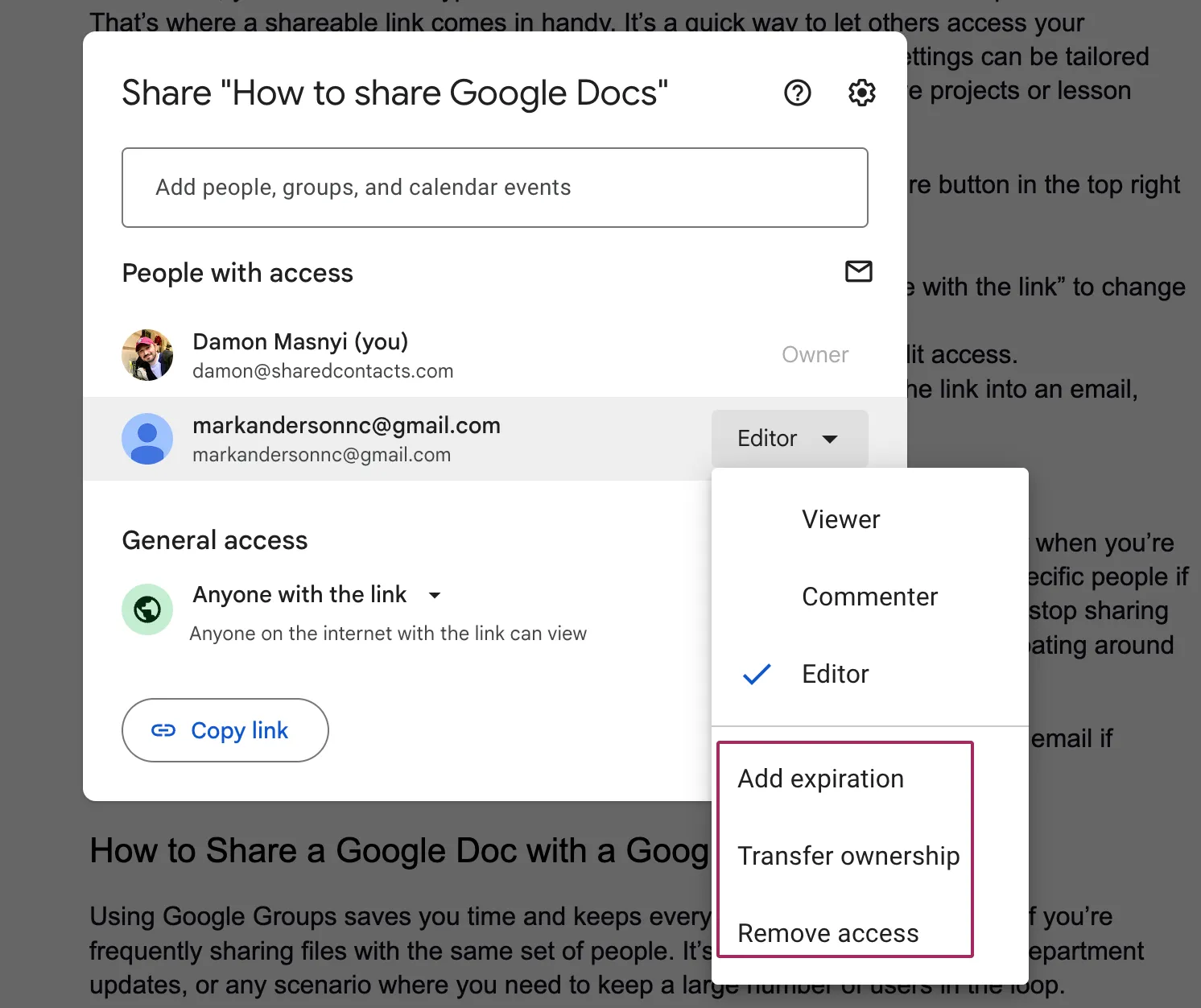
Task: Open the sharing settings gear
Action: pos(861,93)
